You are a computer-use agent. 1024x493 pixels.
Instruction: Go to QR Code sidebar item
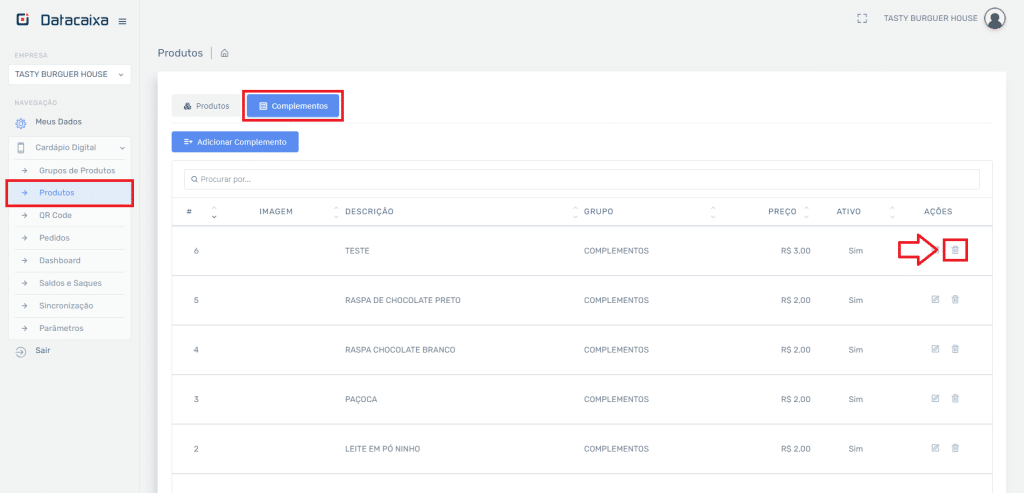pyautogui.click(x=55, y=215)
